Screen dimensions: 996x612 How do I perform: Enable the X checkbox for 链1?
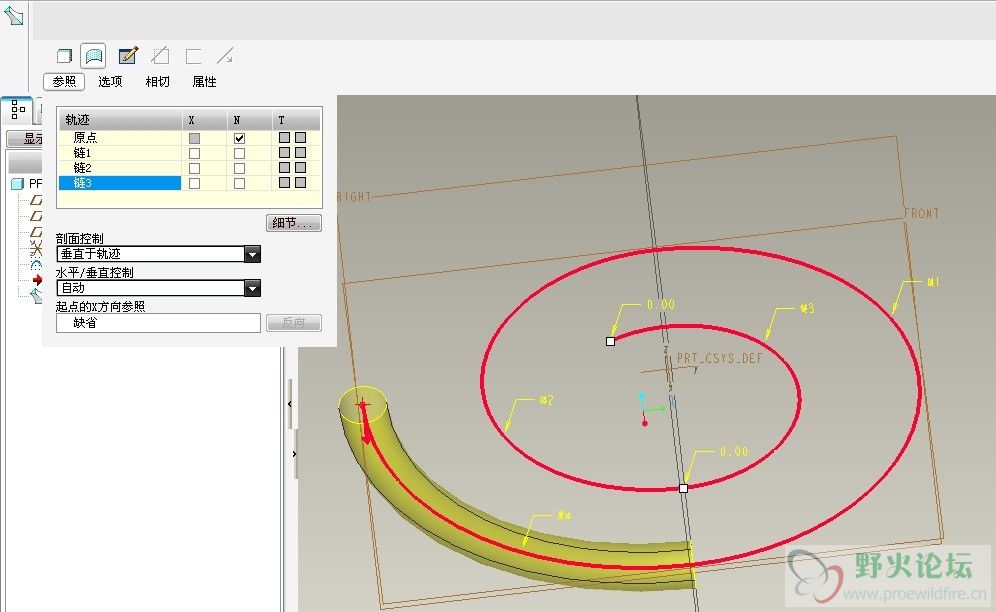click(x=194, y=153)
